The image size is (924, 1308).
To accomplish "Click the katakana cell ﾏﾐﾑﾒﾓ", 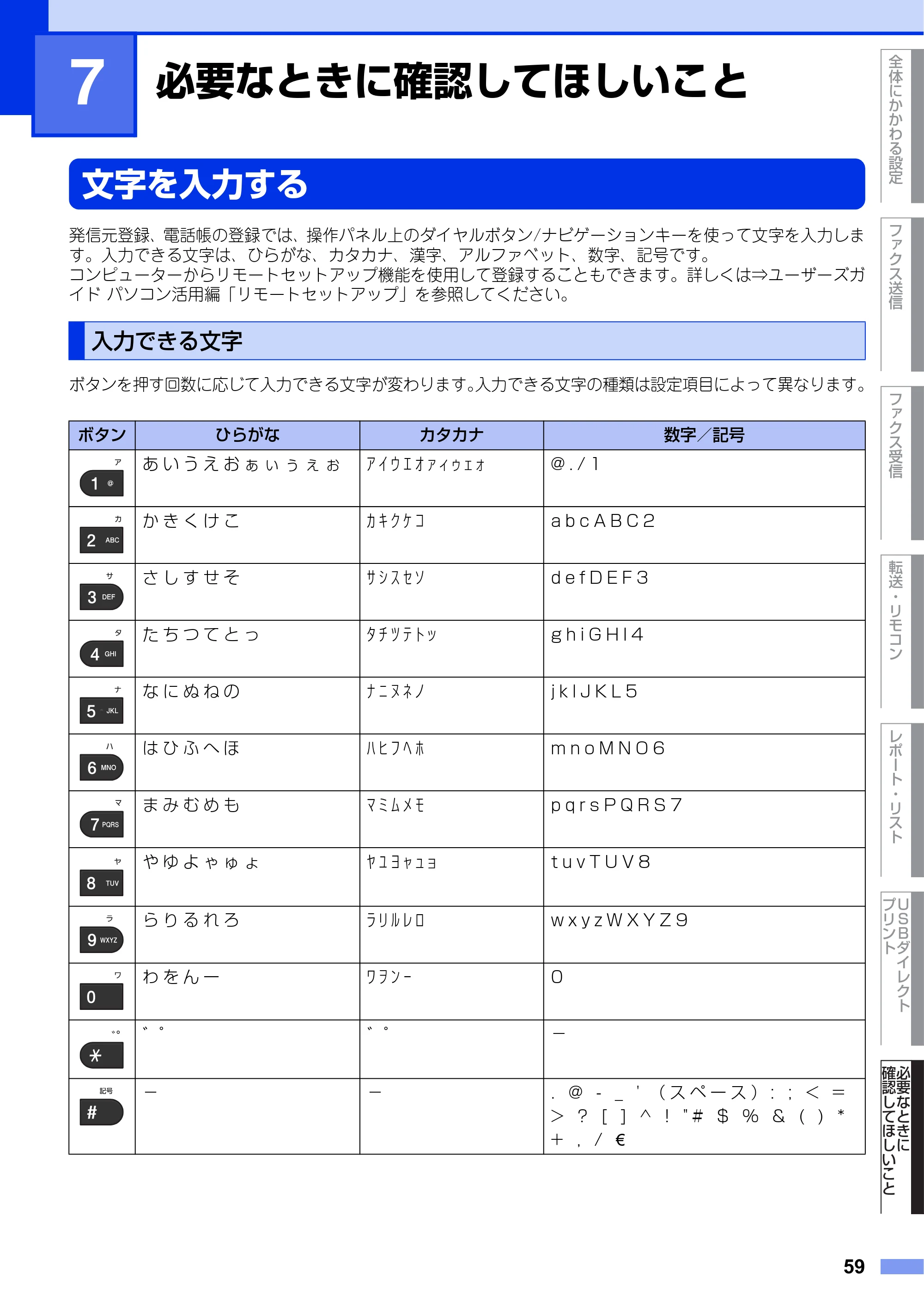I will (451, 819).
